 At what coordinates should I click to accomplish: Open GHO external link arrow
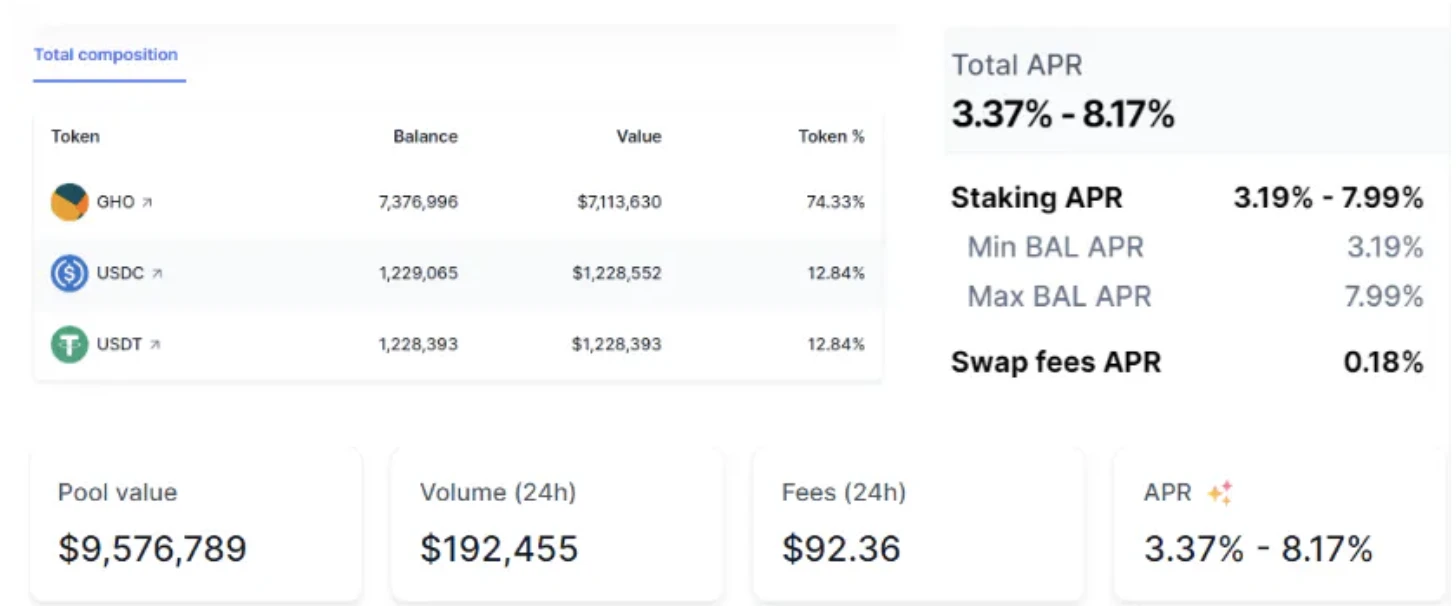click(x=148, y=203)
